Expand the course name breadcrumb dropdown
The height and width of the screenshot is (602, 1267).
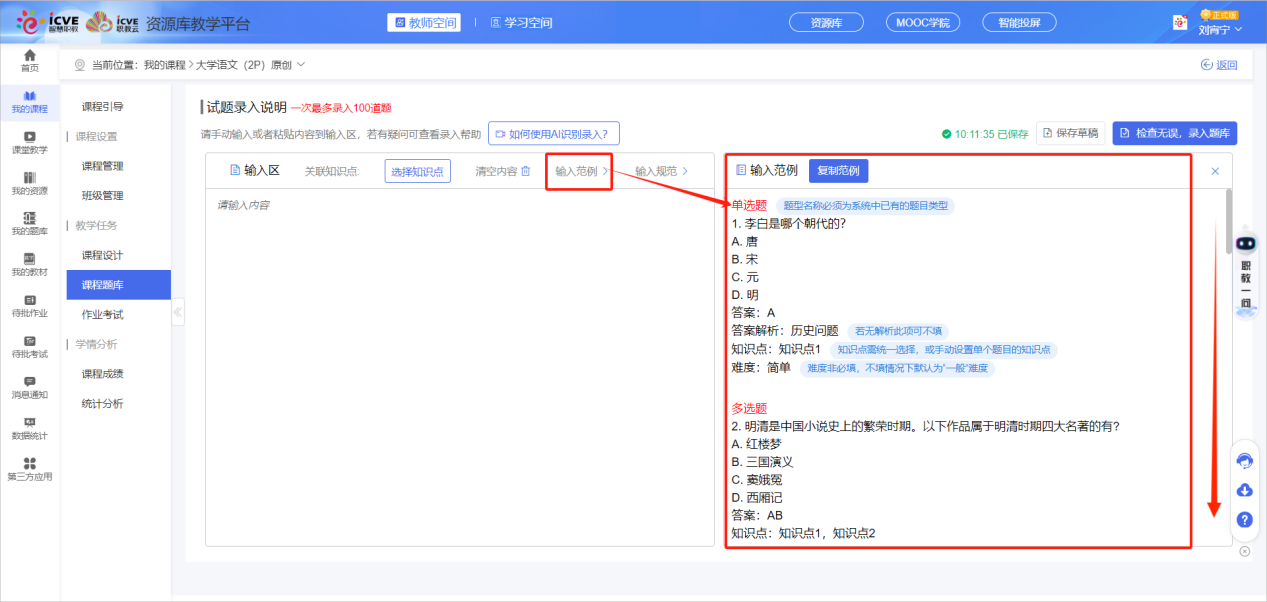click(301, 65)
